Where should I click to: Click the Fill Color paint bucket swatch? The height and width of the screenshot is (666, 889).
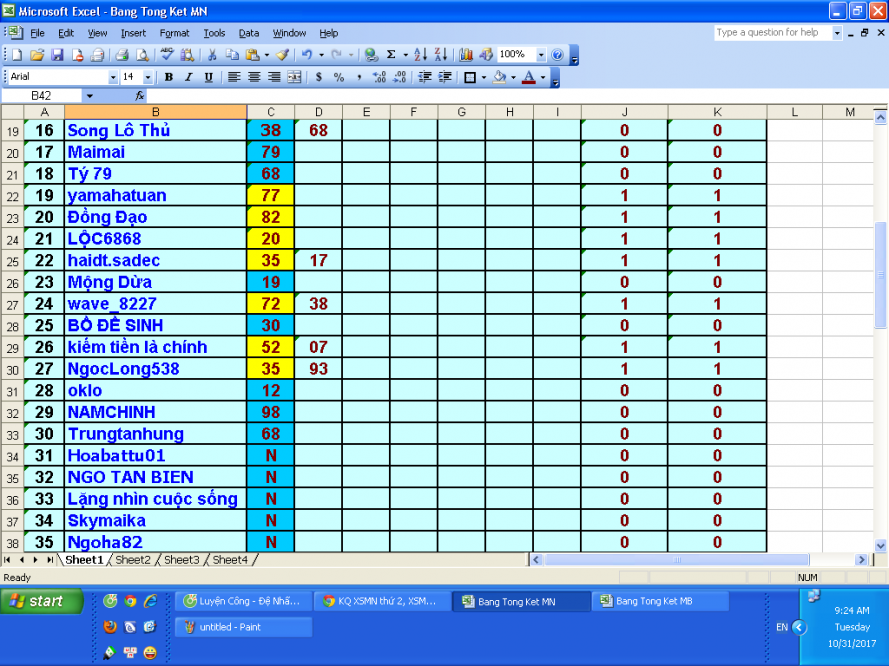tap(499, 77)
